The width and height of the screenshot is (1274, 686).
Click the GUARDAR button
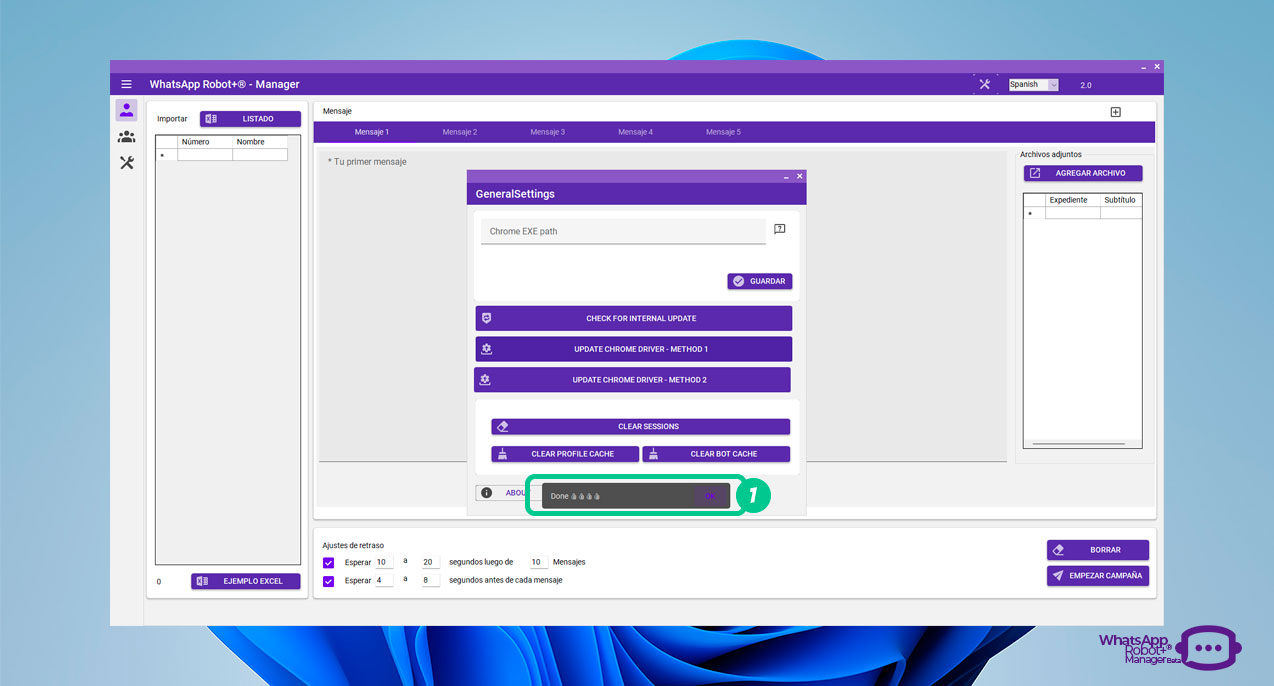(x=760, y=281)
